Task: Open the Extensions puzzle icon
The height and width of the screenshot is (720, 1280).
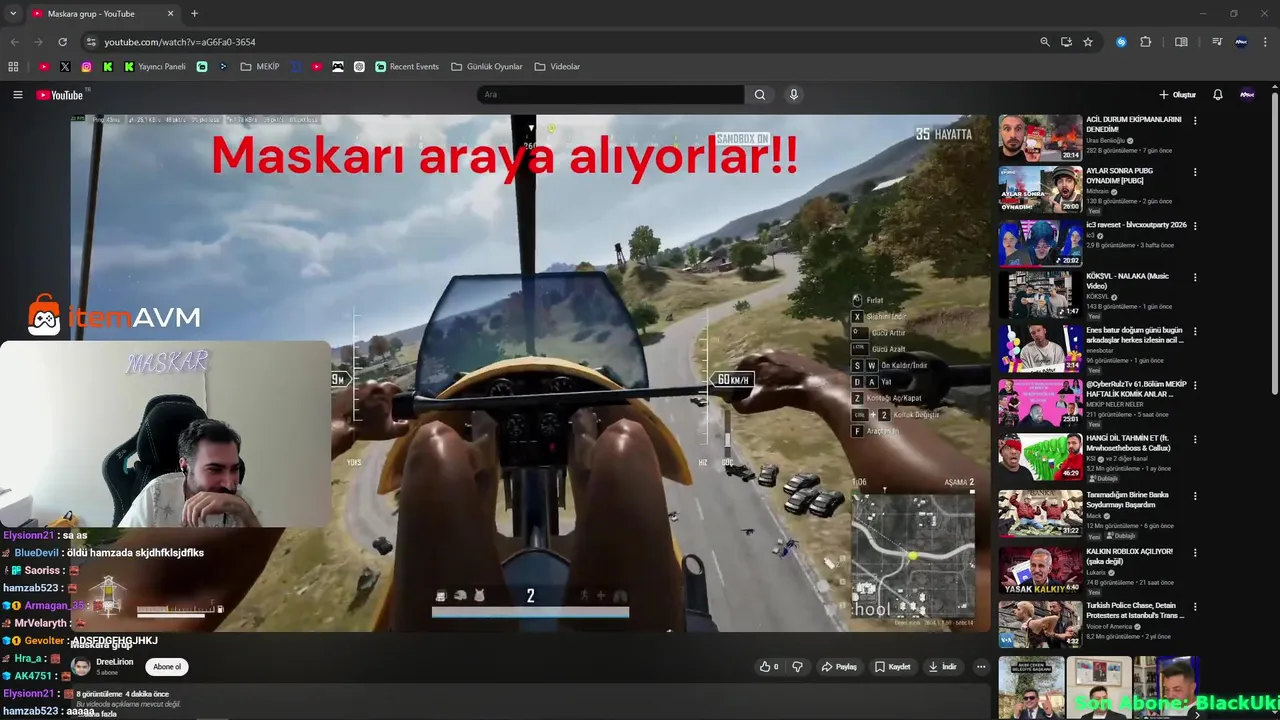Action: point(1146,42)
